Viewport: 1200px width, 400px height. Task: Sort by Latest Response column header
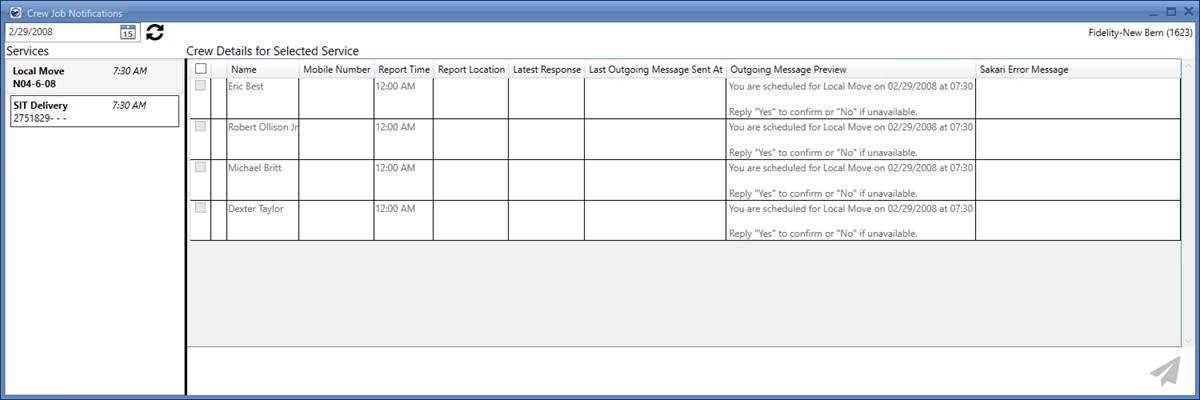tap(546, 70)
